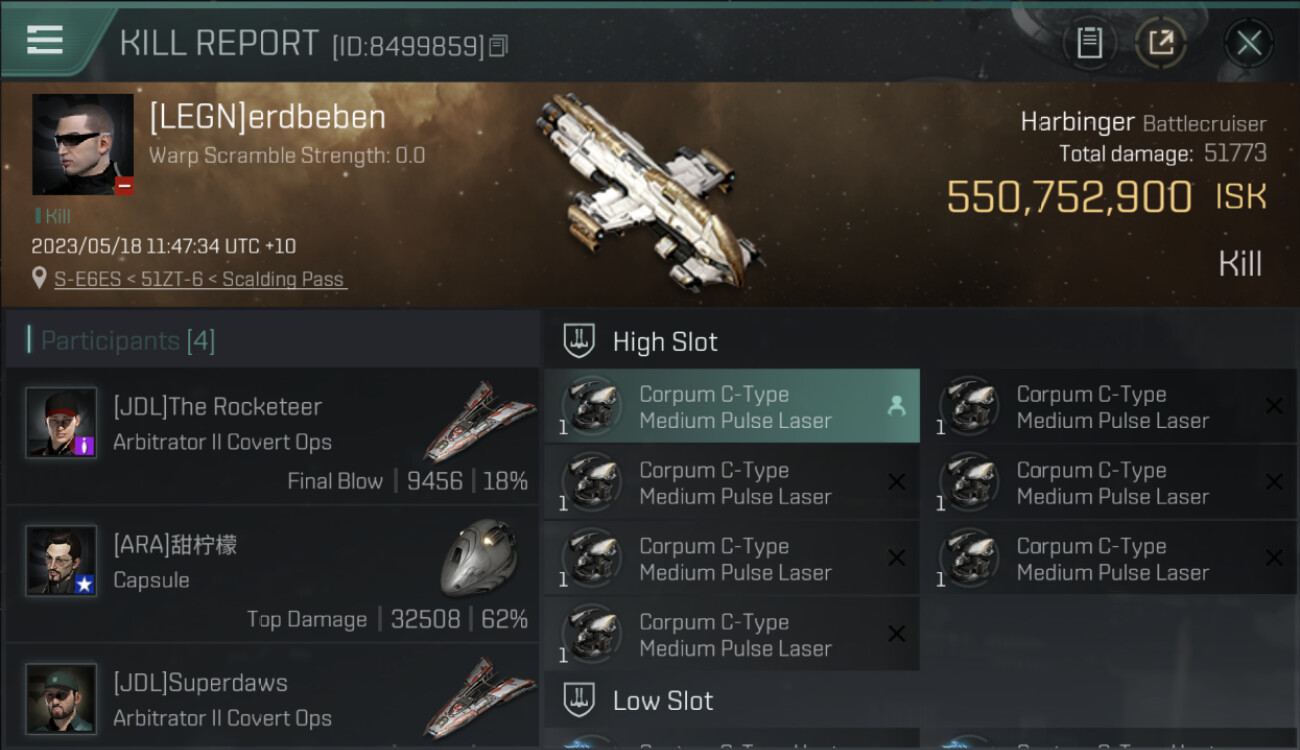Close the Kill Report window
1300x750 pixels.
point(1248,43)
